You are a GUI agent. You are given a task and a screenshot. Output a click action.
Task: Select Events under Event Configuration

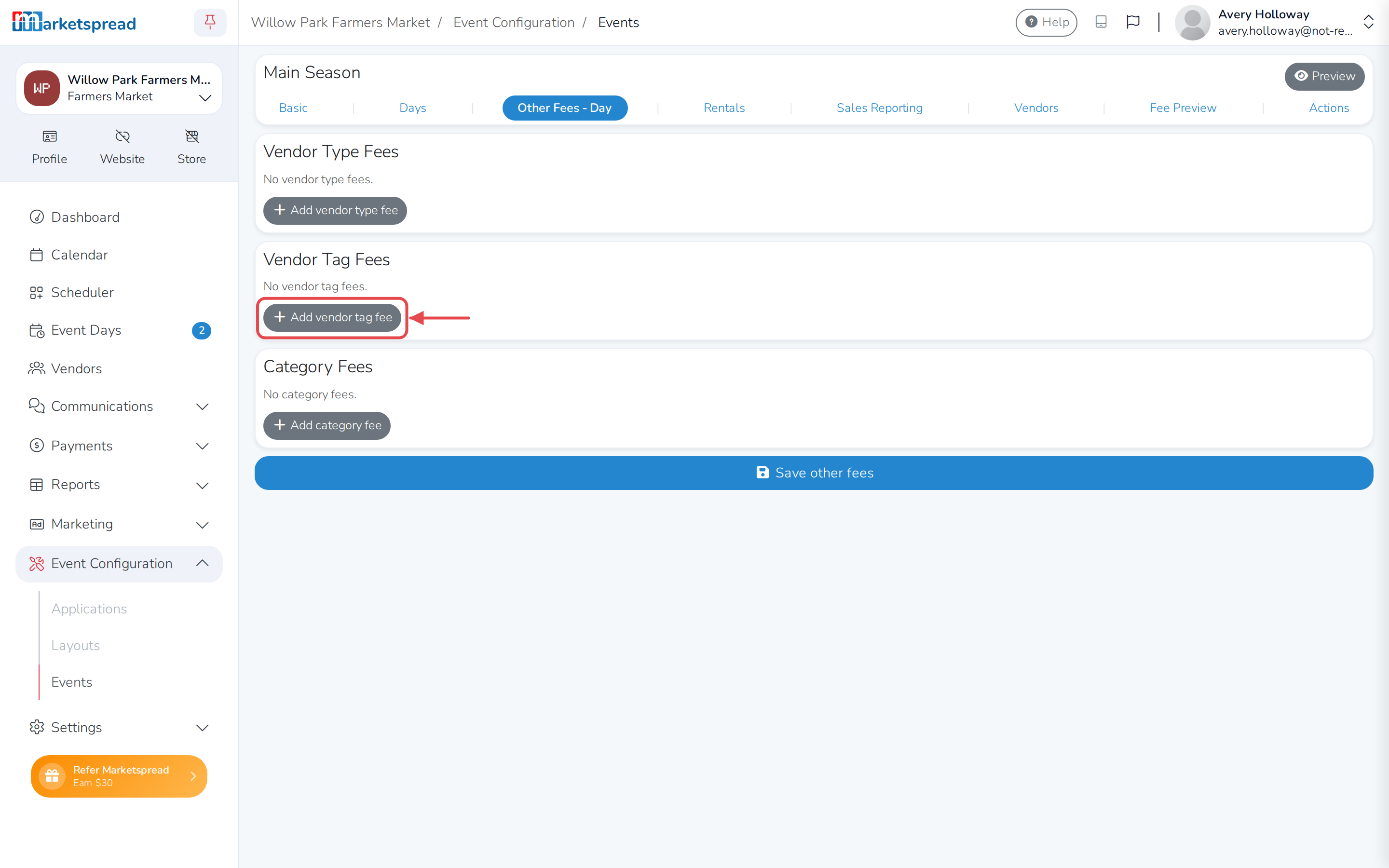tap(71, 682)
